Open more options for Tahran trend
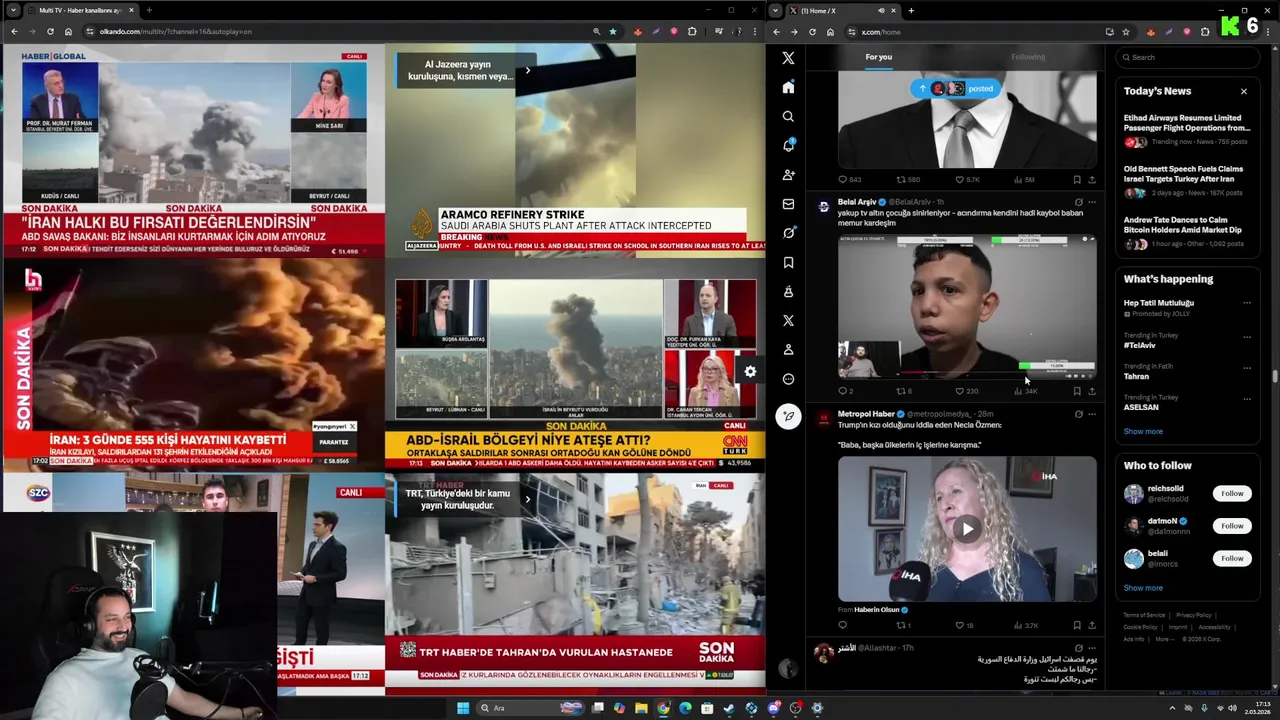Viewport: 1280px width, 720px height. [1247, 367]
